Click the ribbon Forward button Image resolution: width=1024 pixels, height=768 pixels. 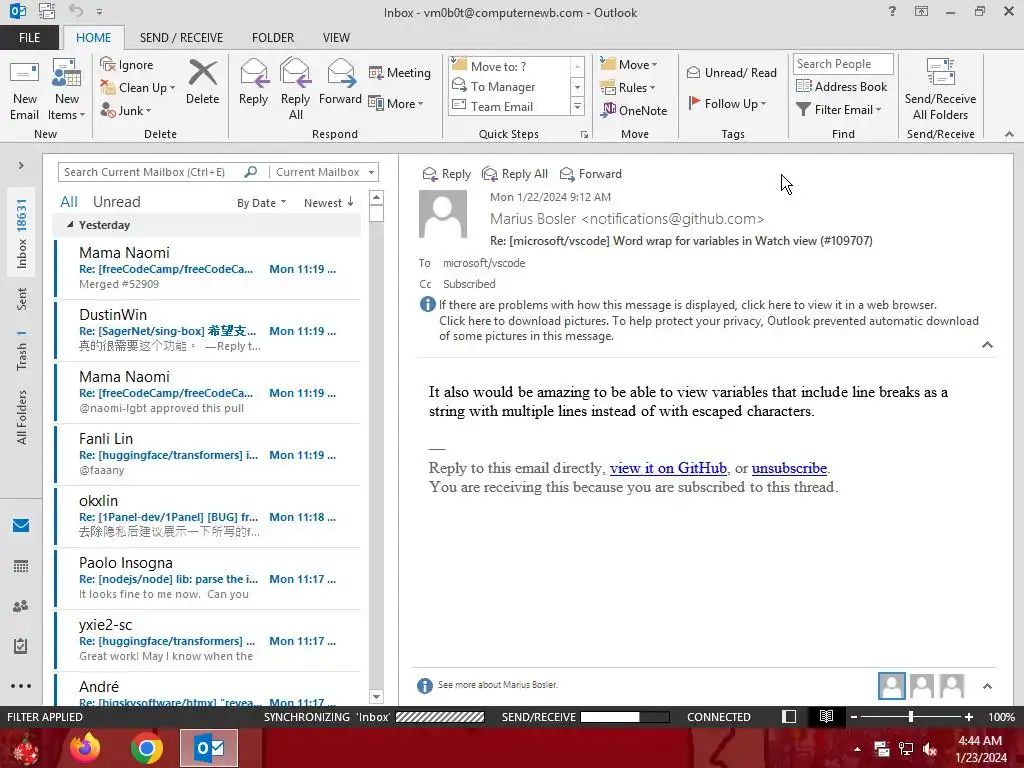340,83
